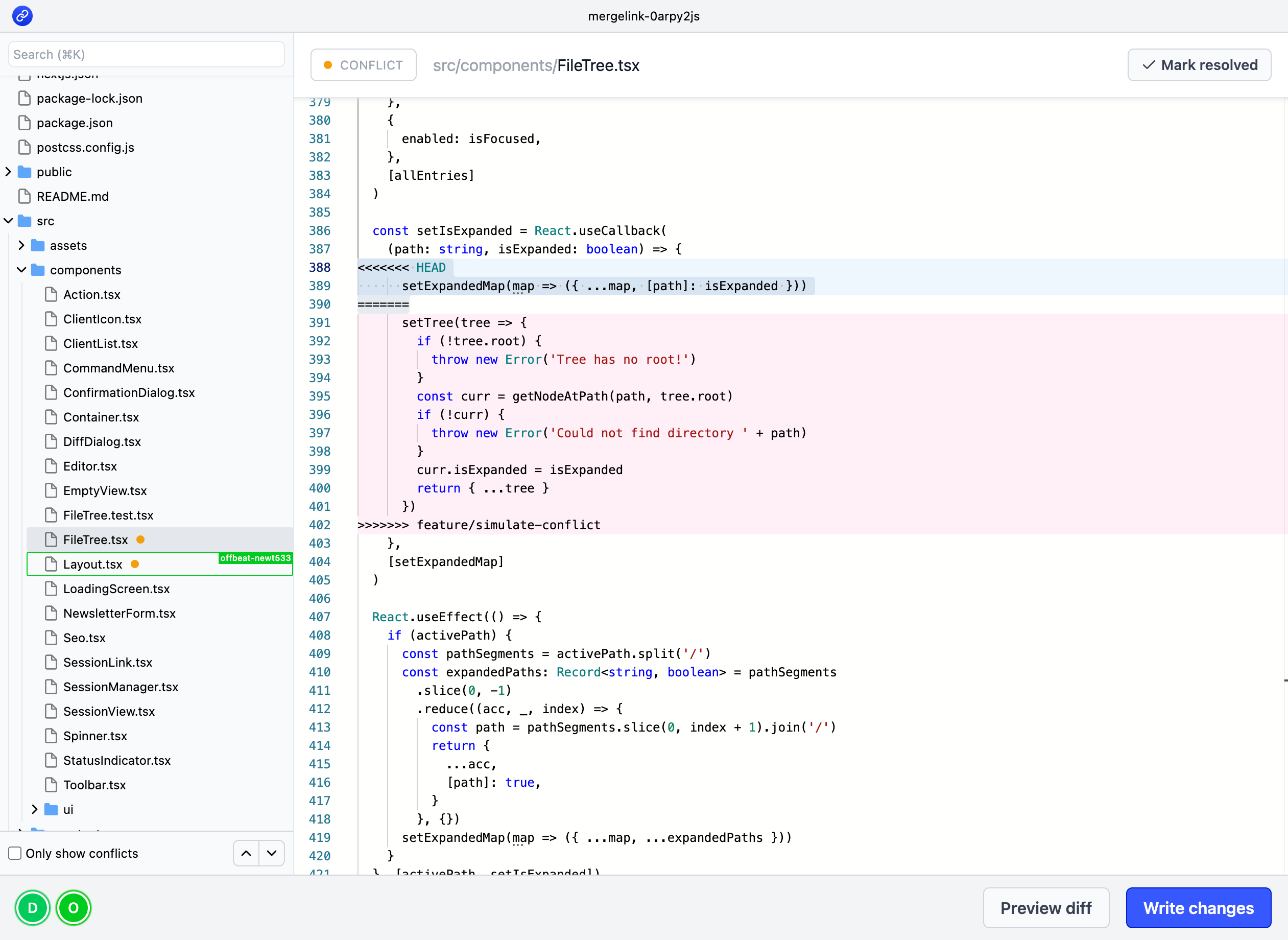Click the Write changes button
Screen dimensions: 1288x940
pyautogui.click(x=1198, y=908)
